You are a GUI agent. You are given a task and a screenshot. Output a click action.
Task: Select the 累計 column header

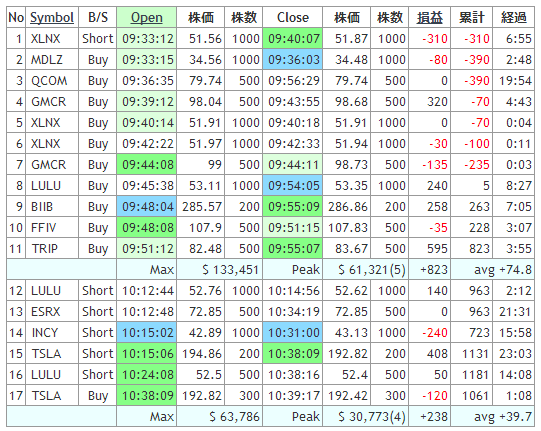(472, 17)
